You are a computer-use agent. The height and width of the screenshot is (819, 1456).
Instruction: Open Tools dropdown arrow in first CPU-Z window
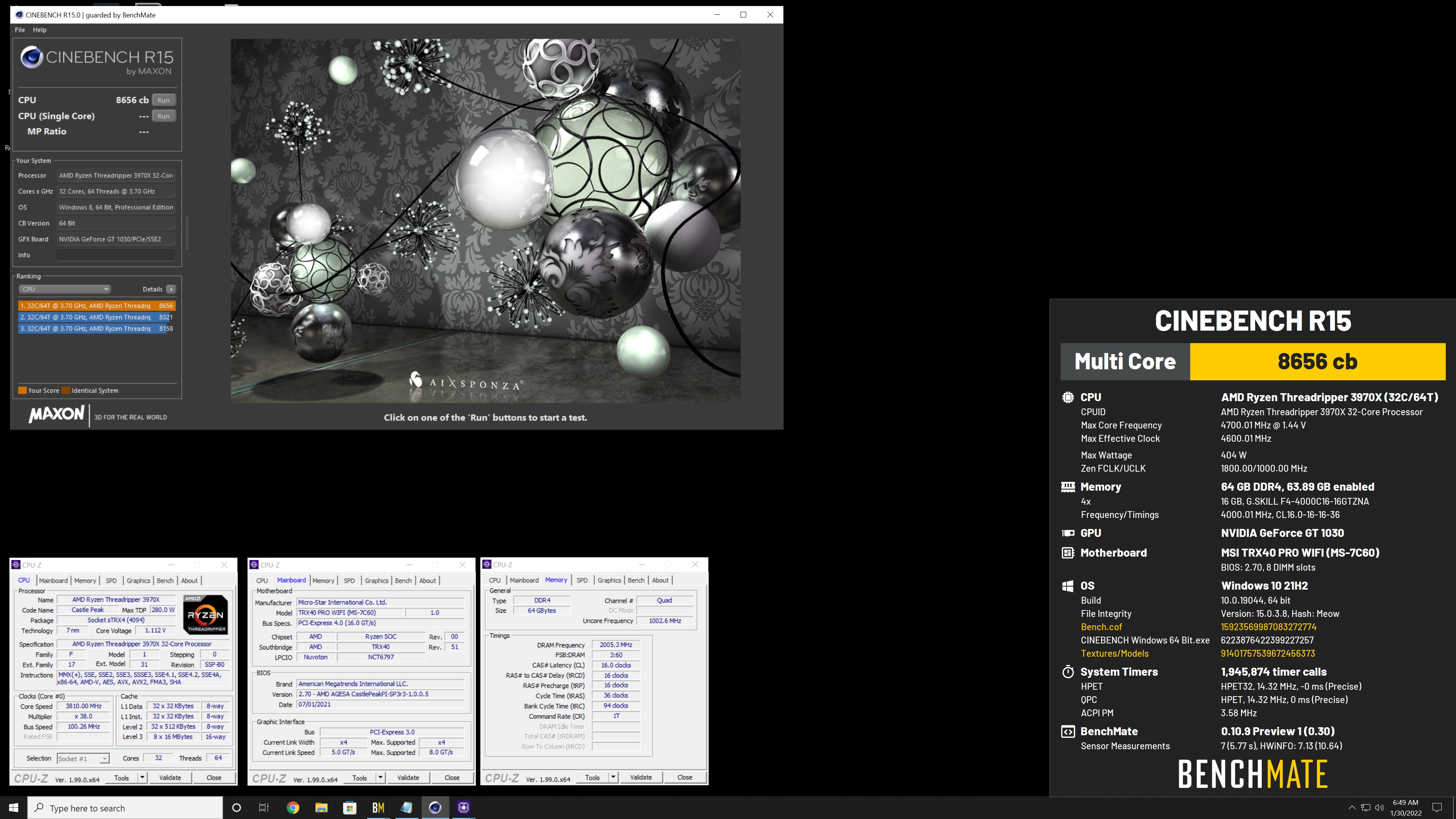pyautogui.click(x=143, y=778)
